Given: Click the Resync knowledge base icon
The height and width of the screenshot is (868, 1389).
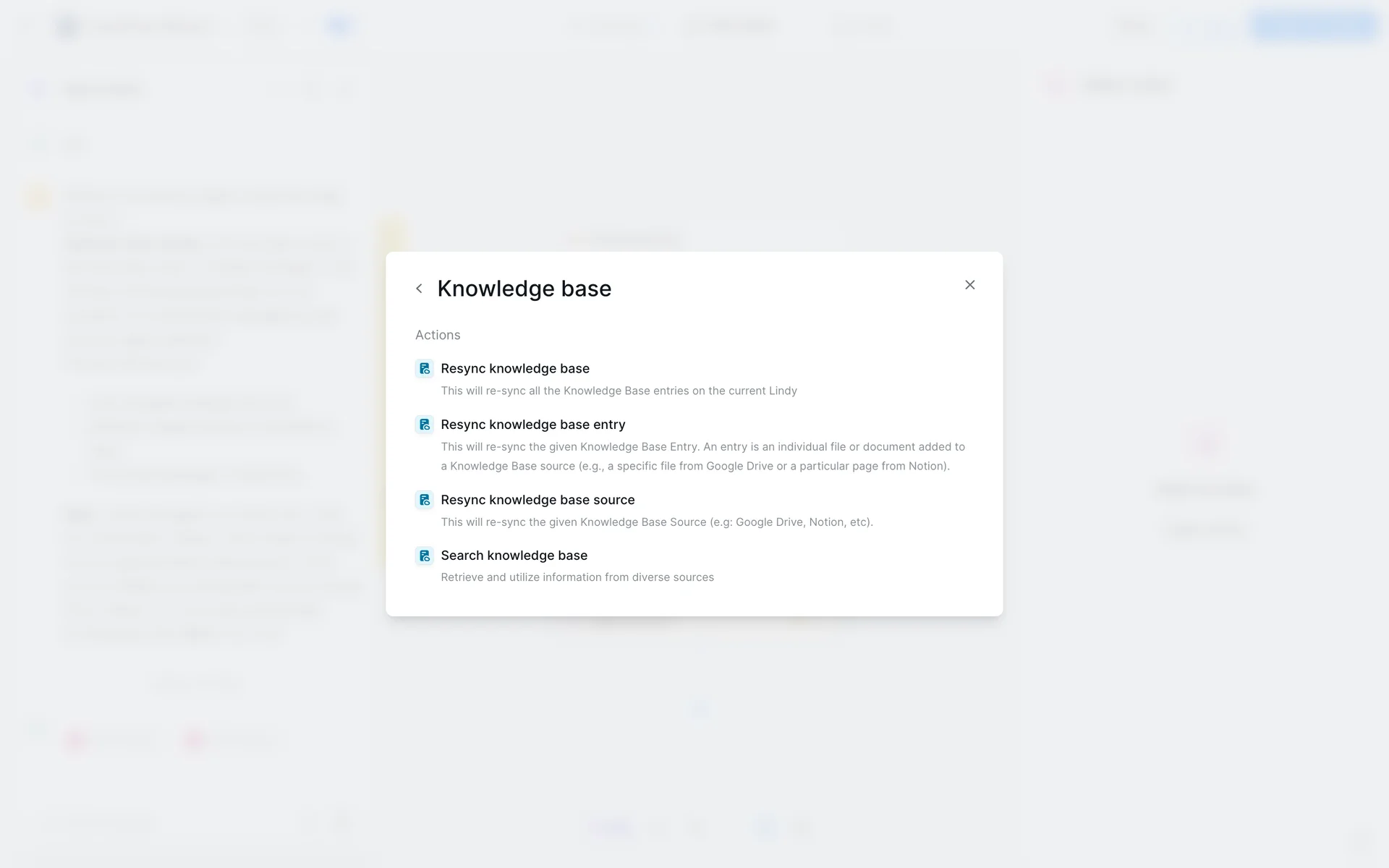Looking at the screenshot, I should [425, 369].
